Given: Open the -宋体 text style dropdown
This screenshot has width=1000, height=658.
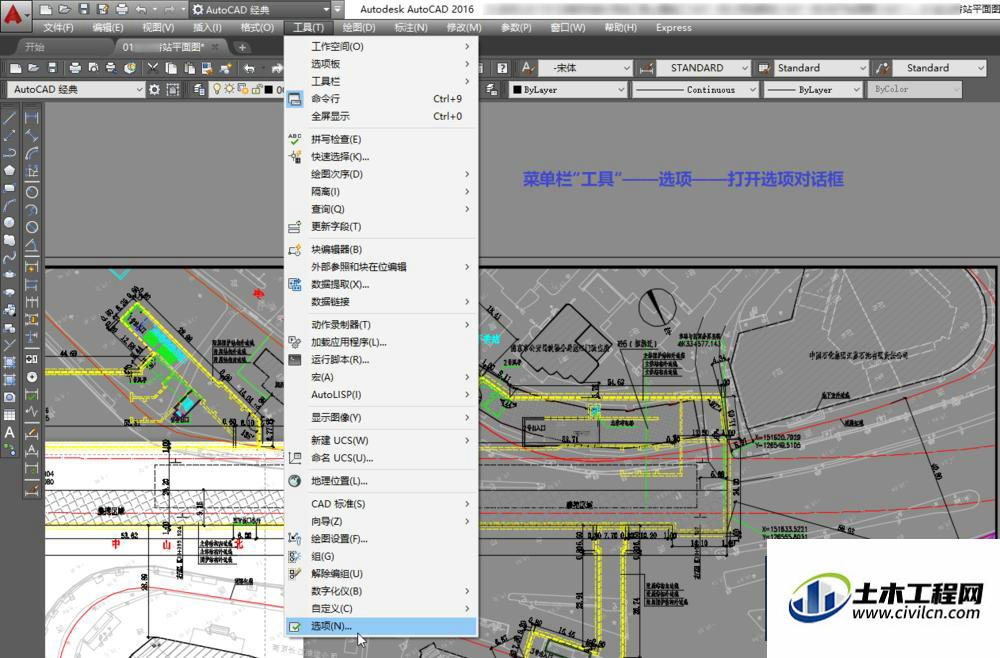Looking at the screenshot, I should pos(585,68).
